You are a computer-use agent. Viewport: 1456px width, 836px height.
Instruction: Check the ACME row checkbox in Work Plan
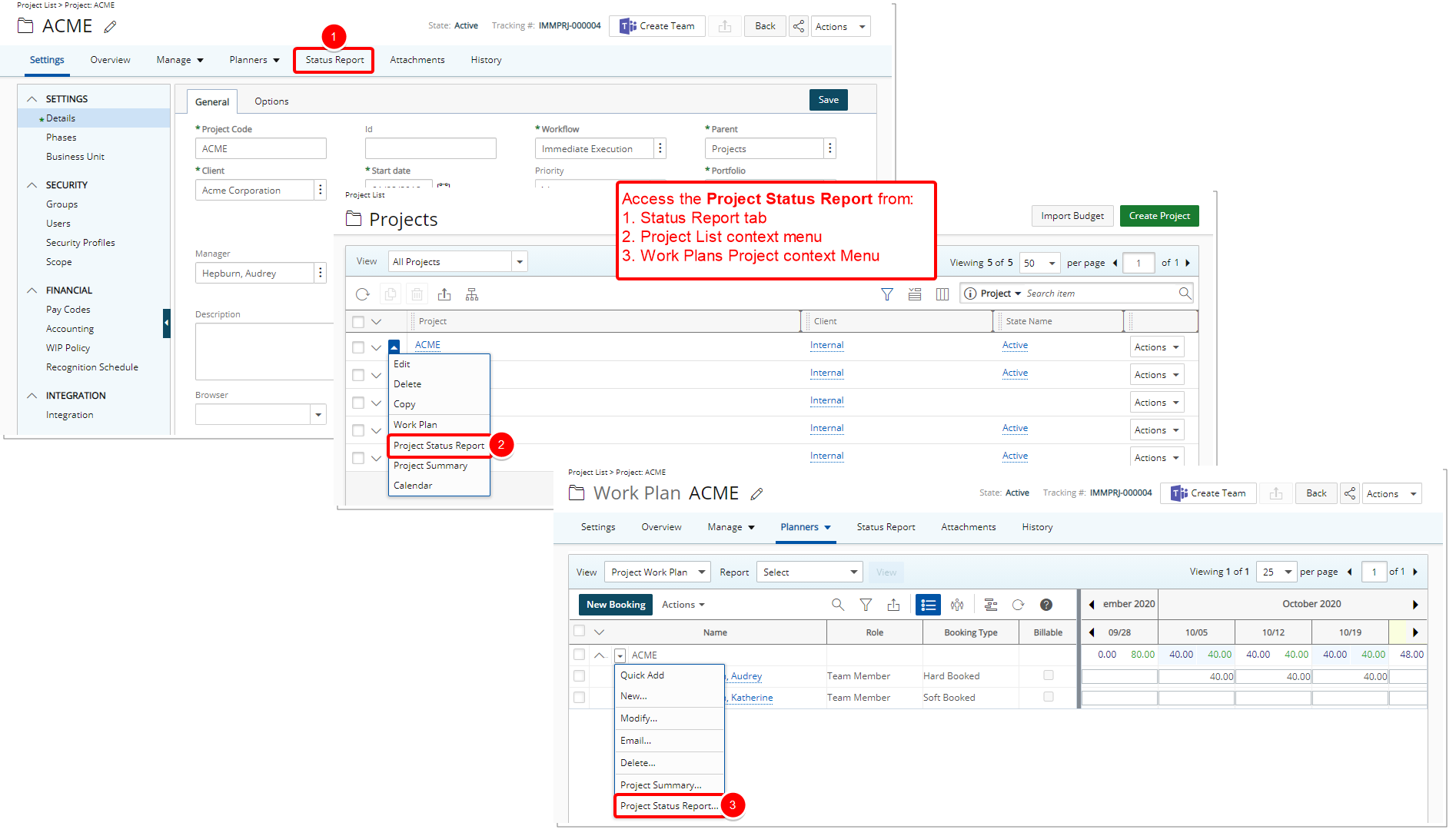(x=580, y=655)
